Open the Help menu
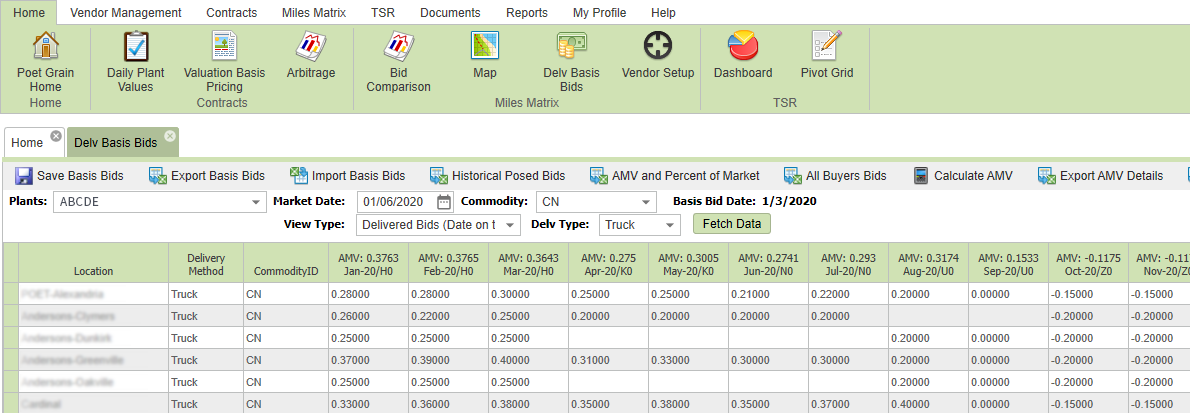 tap(663, 13)
